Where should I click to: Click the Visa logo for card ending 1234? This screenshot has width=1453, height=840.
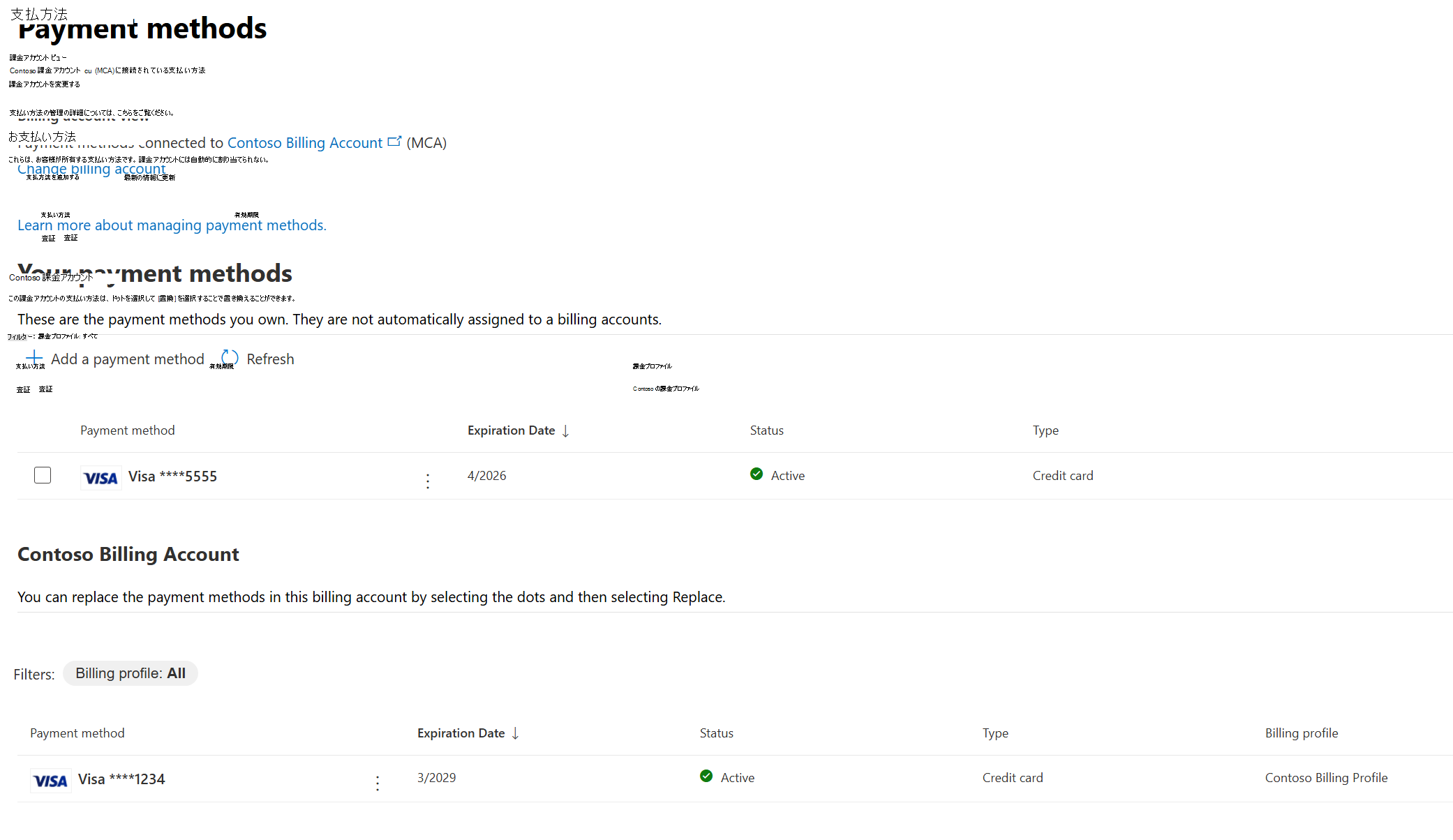point(50,781)
